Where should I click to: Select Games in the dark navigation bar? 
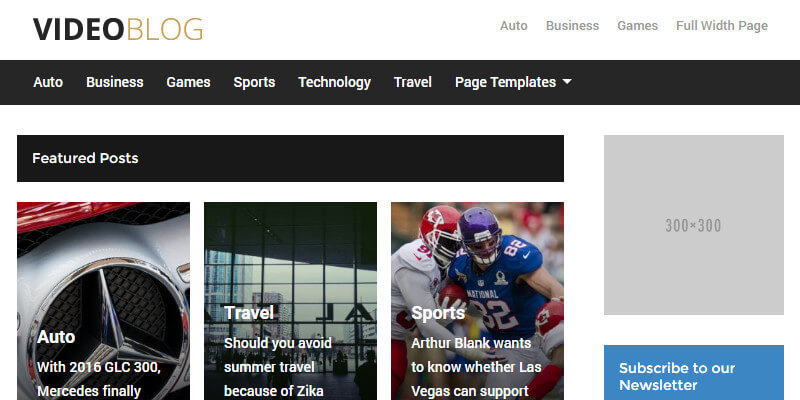point(188,82)
